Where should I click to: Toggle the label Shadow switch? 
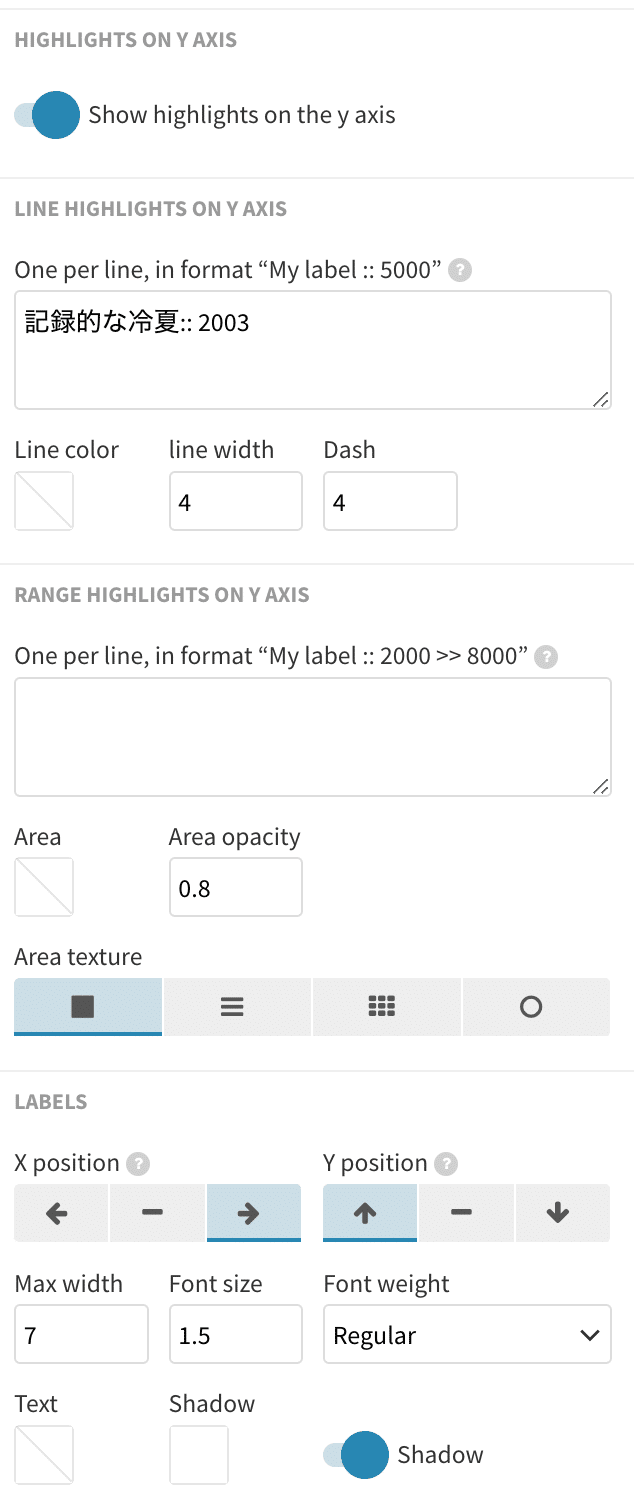tap(355, 1455)
